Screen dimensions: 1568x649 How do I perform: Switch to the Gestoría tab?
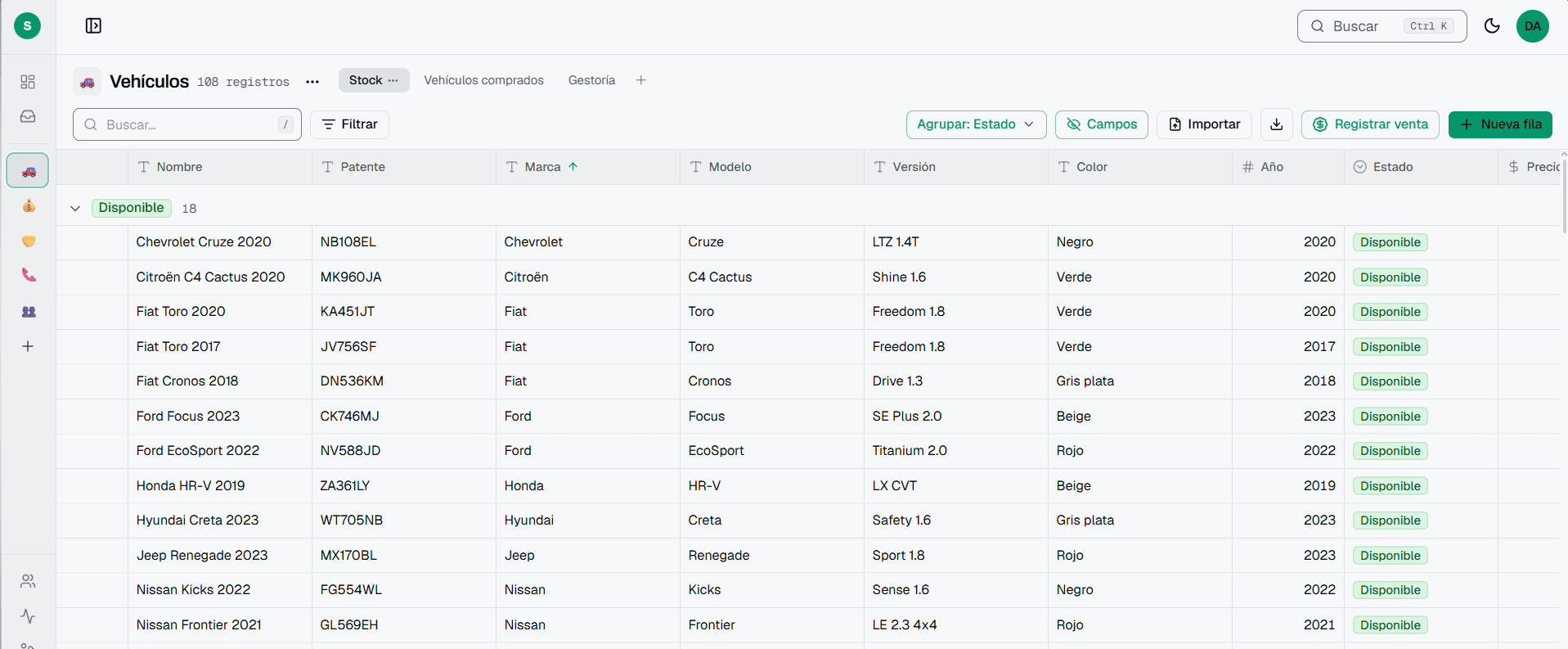pyautogui.click(x=591, y=80)
